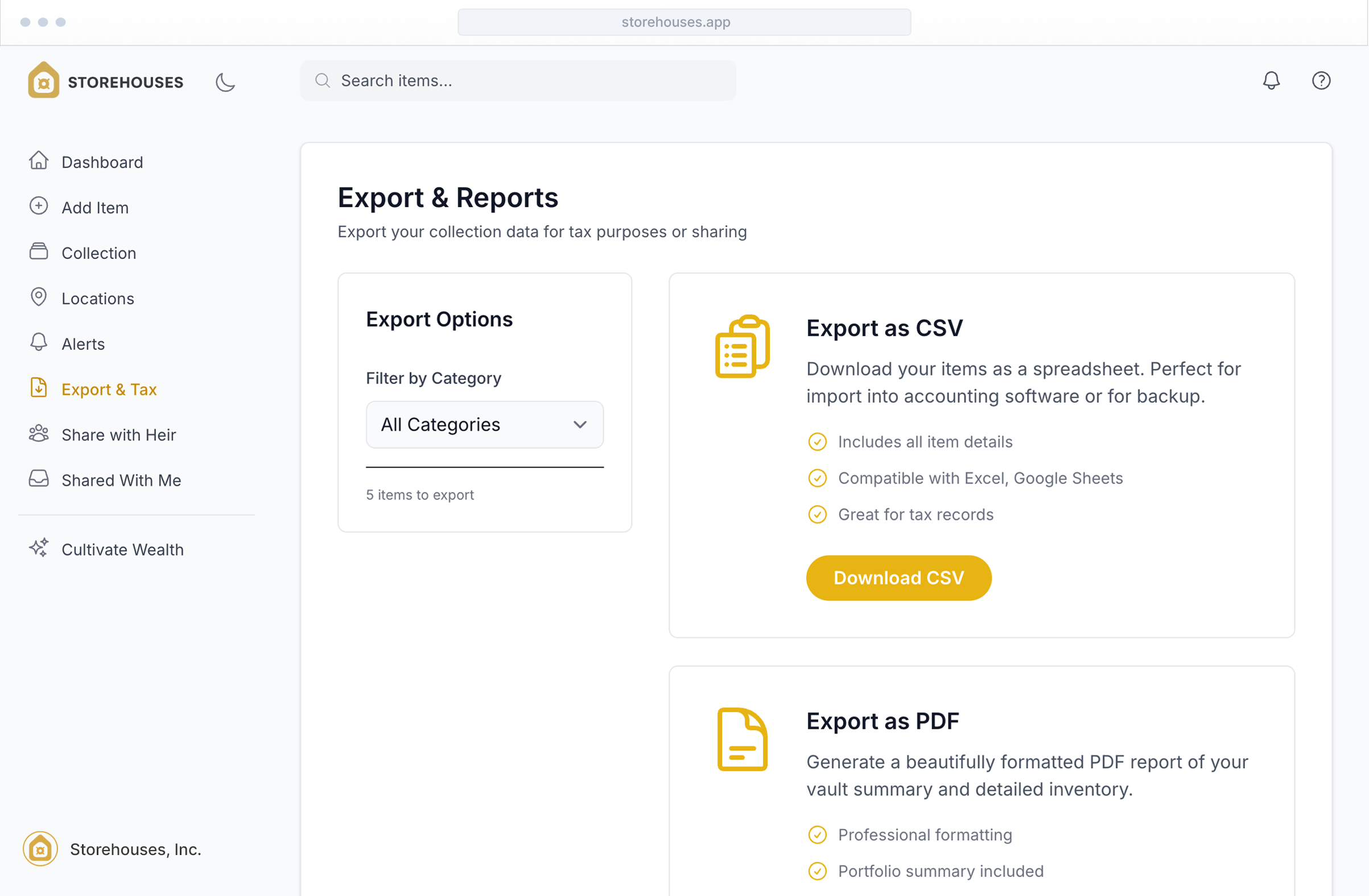
Task: Open notifications via the bell icon
Action: 1271,81
